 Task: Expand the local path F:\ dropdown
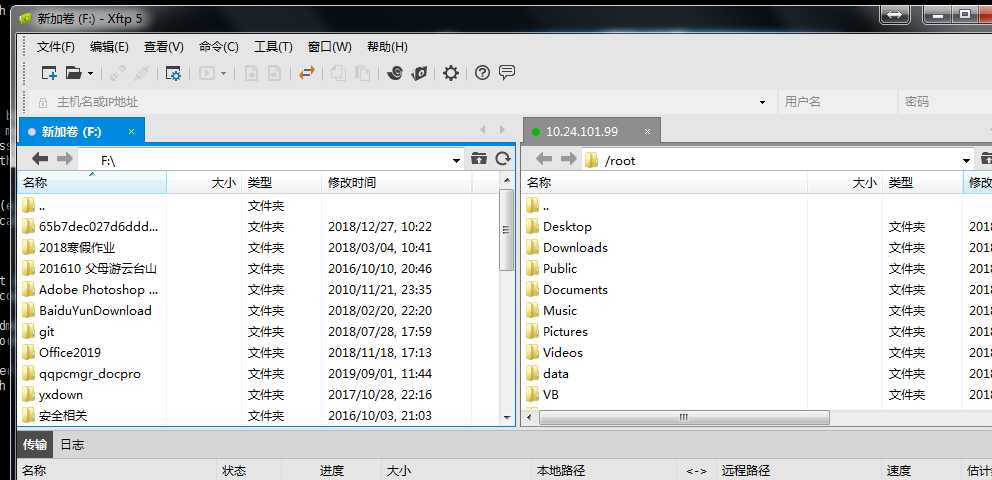456,161
